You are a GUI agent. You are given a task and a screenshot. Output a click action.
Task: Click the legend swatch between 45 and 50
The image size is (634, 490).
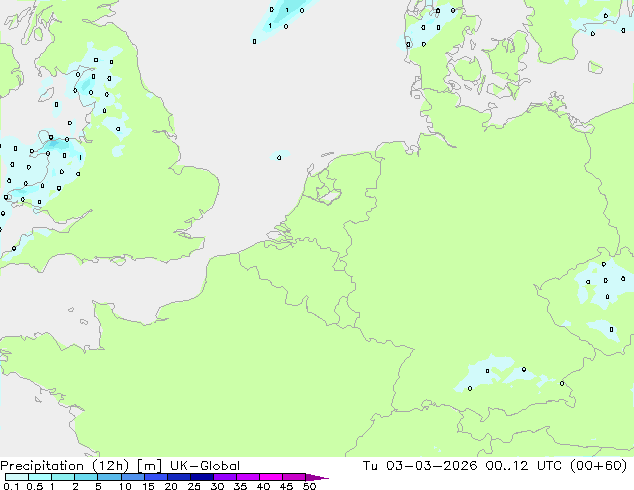pos(294,477)
